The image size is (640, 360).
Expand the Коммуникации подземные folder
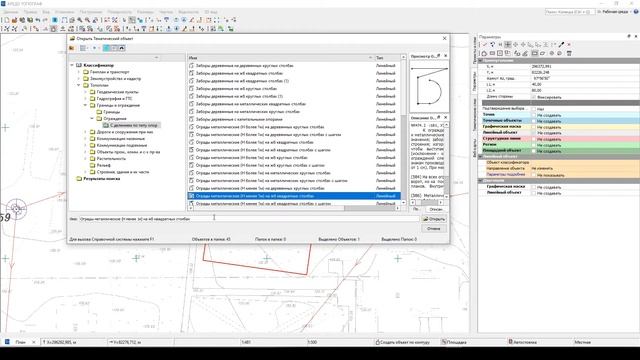(85, 145)
